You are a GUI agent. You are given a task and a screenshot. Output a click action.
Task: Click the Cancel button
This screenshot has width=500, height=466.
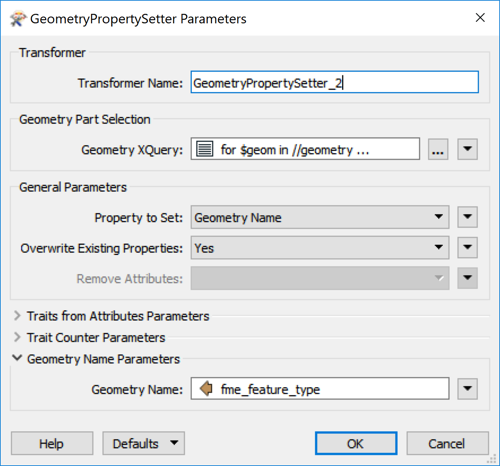[447, 443]
